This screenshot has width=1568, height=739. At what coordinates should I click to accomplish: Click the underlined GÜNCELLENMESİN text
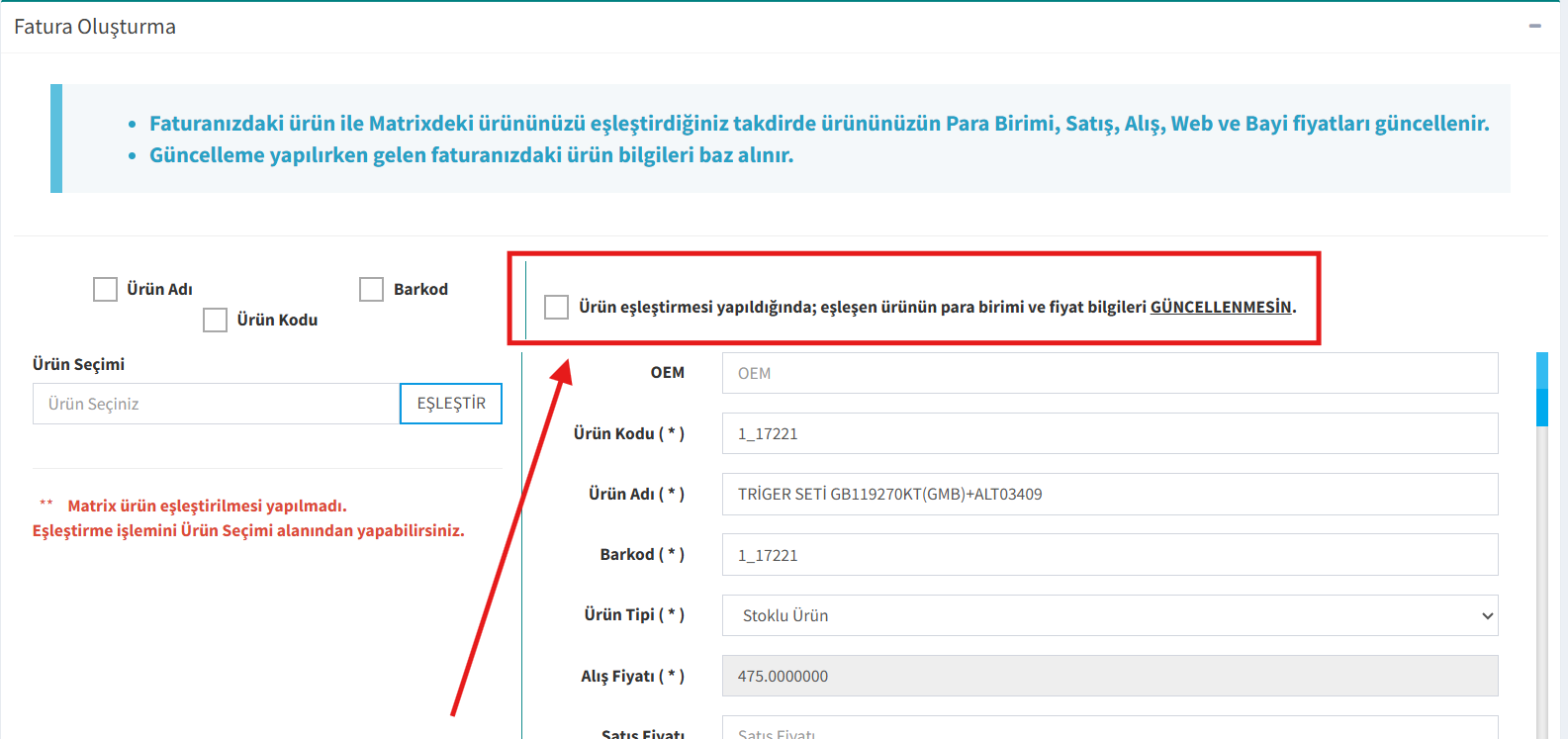tap(1221, 307)
